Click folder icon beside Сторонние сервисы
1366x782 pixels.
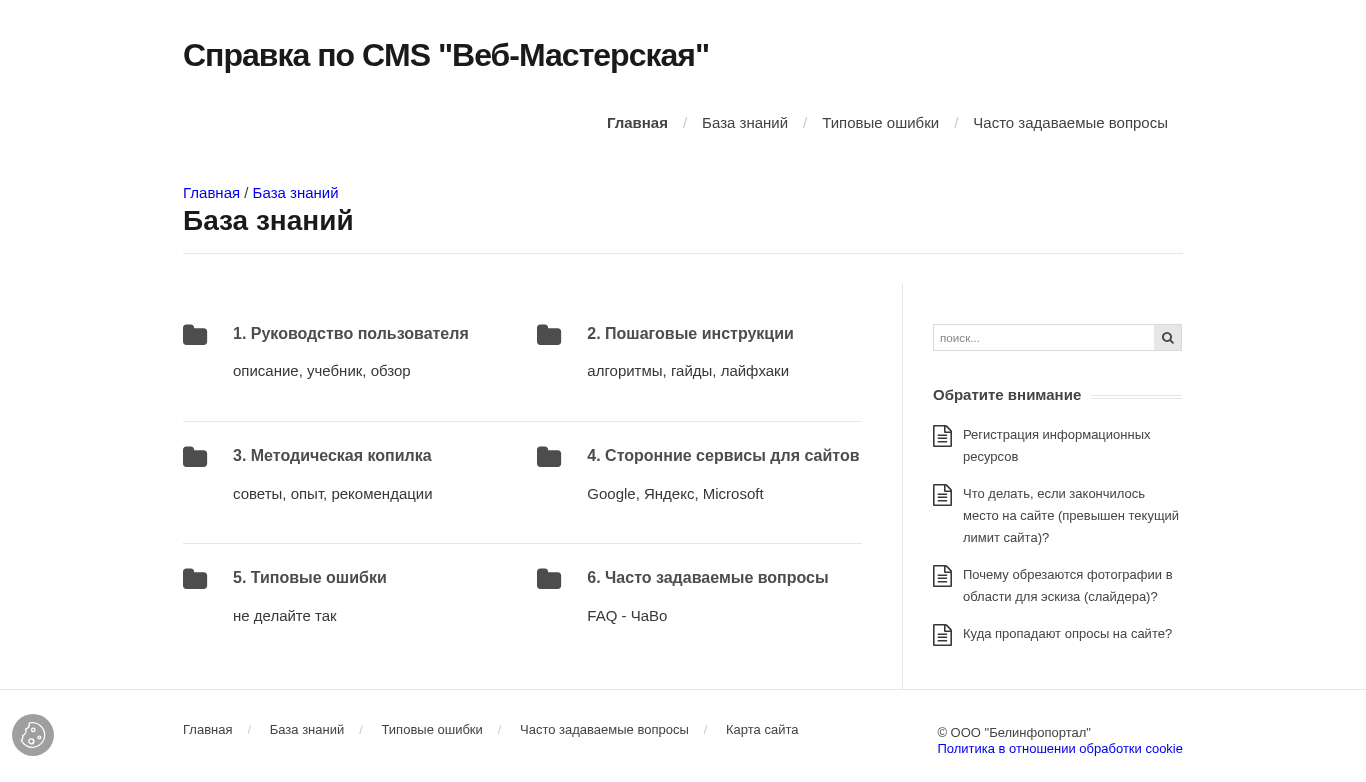[549, 457]
